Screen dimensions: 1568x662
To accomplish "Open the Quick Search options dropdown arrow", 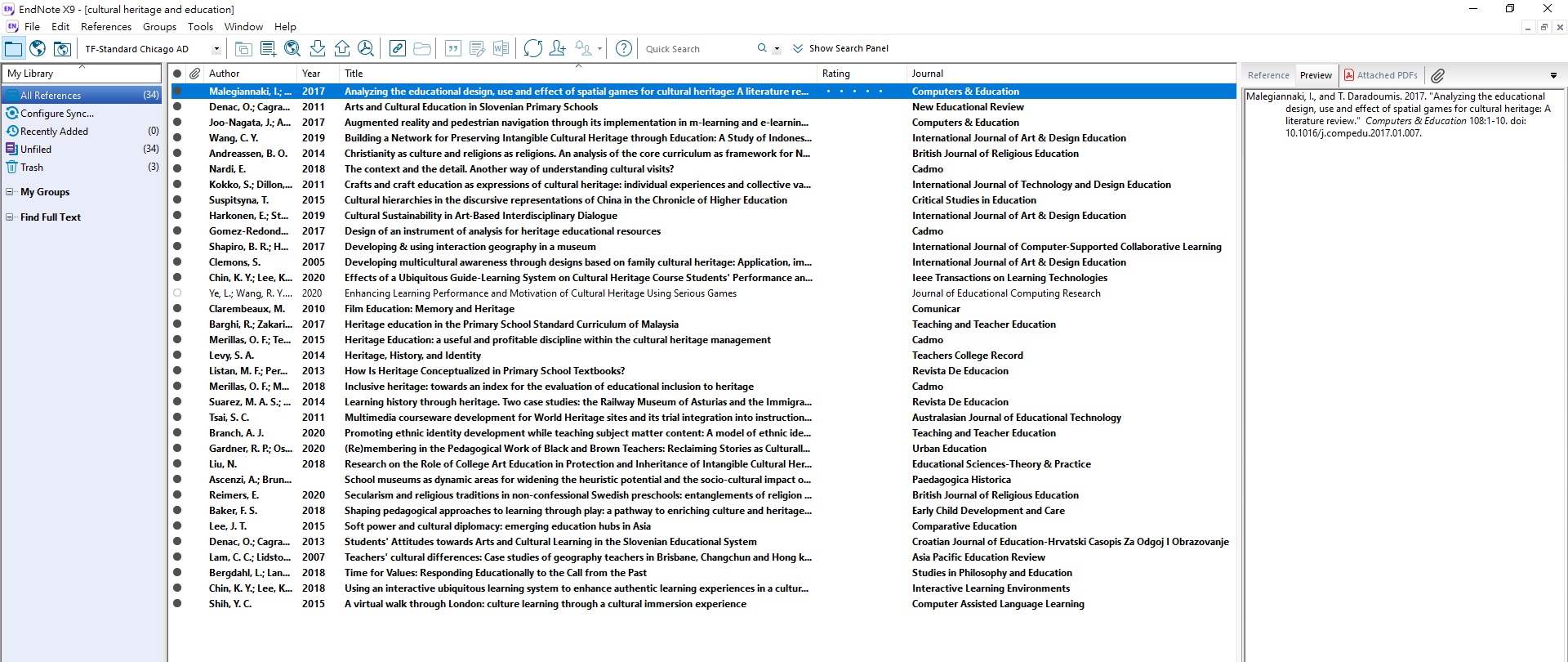I will pyautogui.click(x=777, y=49).
